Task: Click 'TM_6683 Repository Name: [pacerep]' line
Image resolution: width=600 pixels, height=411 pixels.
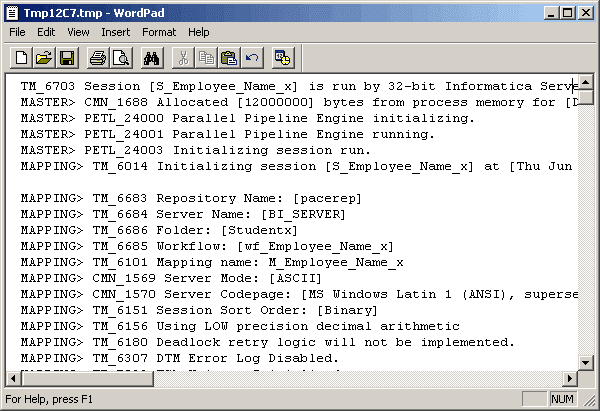Action: [191, 198]
